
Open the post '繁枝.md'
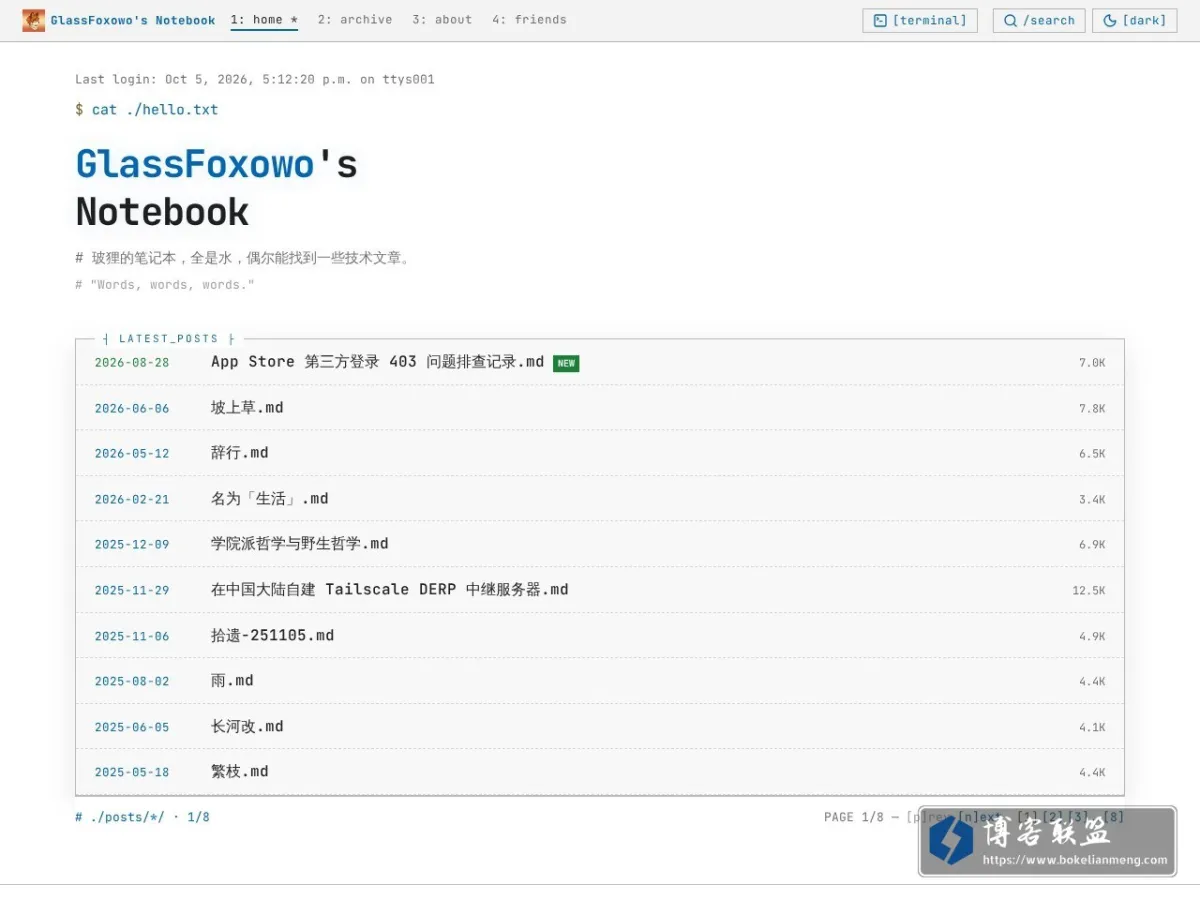click(x=239, y=772)
